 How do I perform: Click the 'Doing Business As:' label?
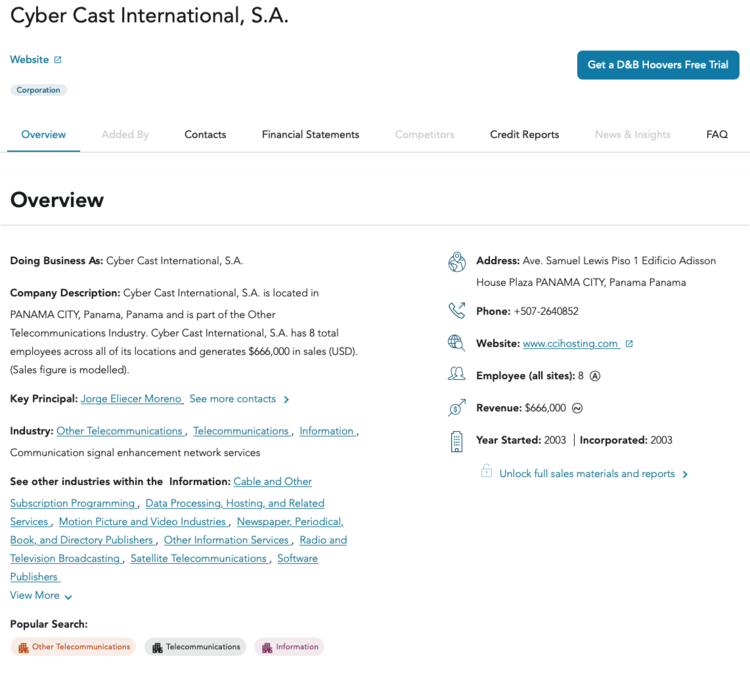(56, 261)
